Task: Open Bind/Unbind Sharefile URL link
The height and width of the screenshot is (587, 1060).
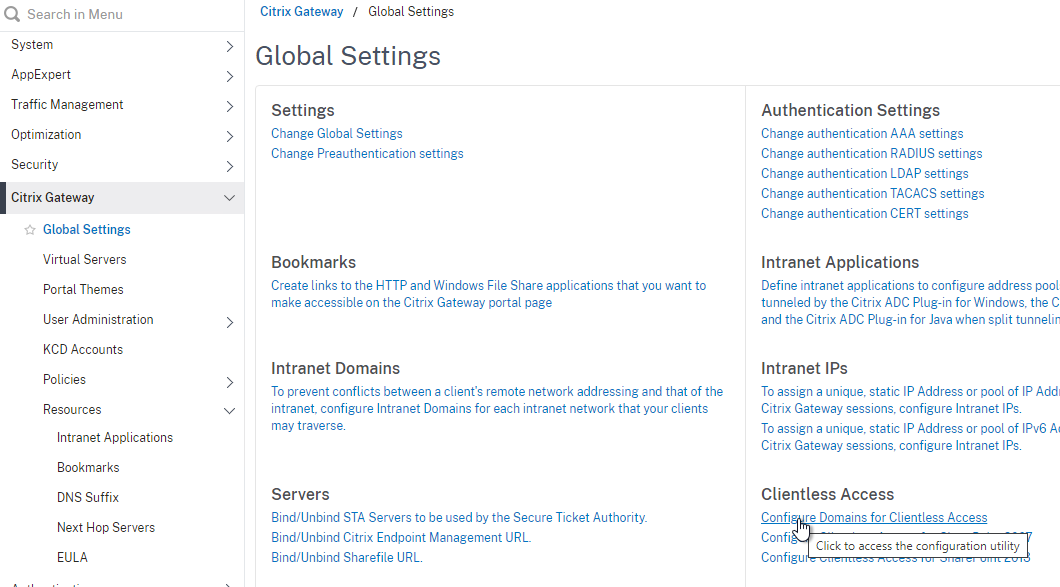Action: [347, 557]
